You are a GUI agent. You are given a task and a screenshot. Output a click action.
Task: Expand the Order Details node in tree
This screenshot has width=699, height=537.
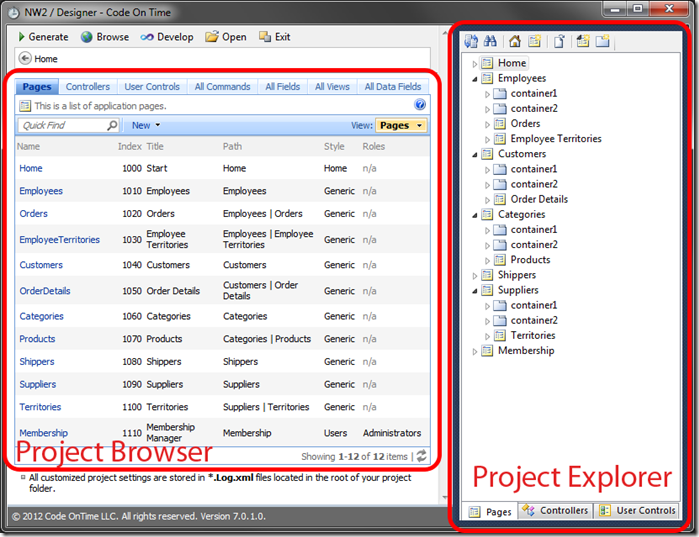click(x=487, y=200)
